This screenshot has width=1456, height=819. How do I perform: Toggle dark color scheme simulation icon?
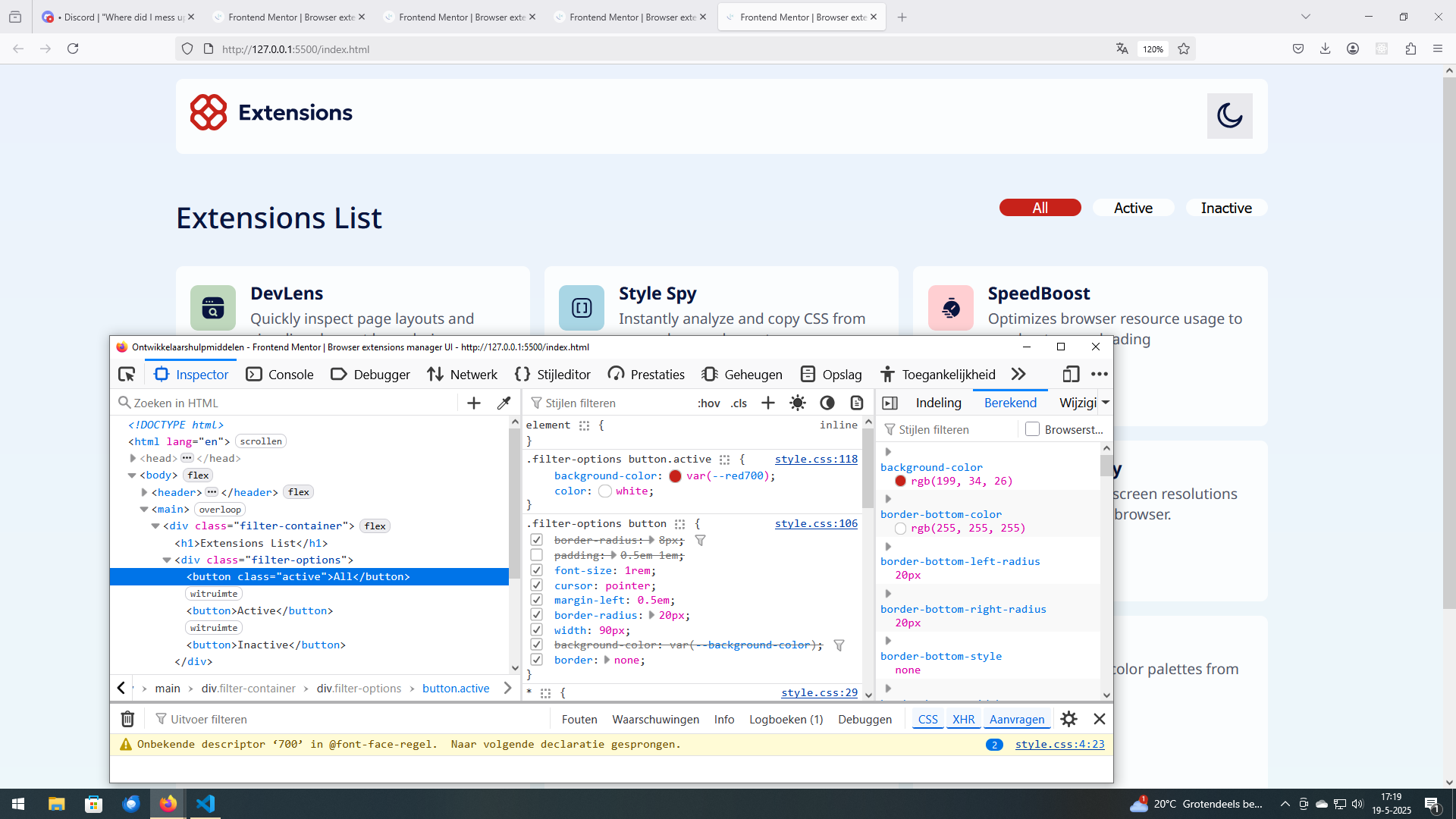pos(827,403)
